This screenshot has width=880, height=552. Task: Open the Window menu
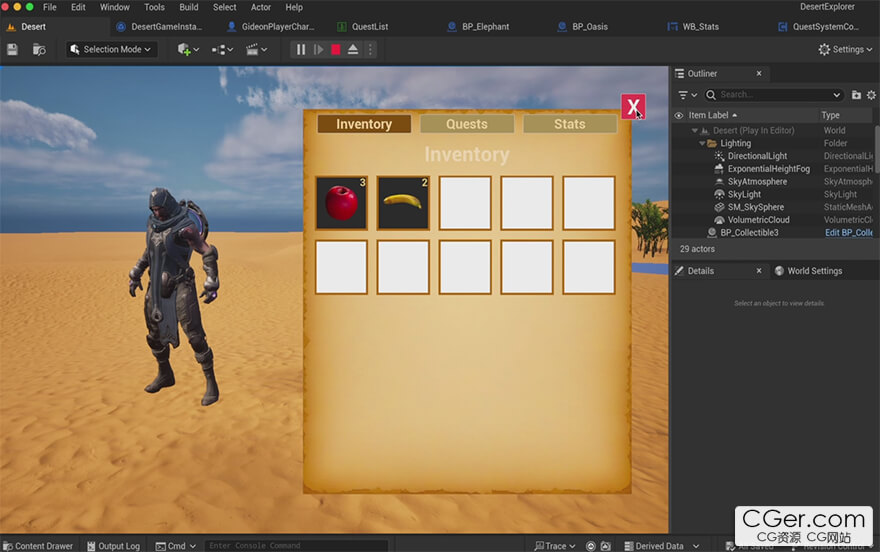click(114, 7)
